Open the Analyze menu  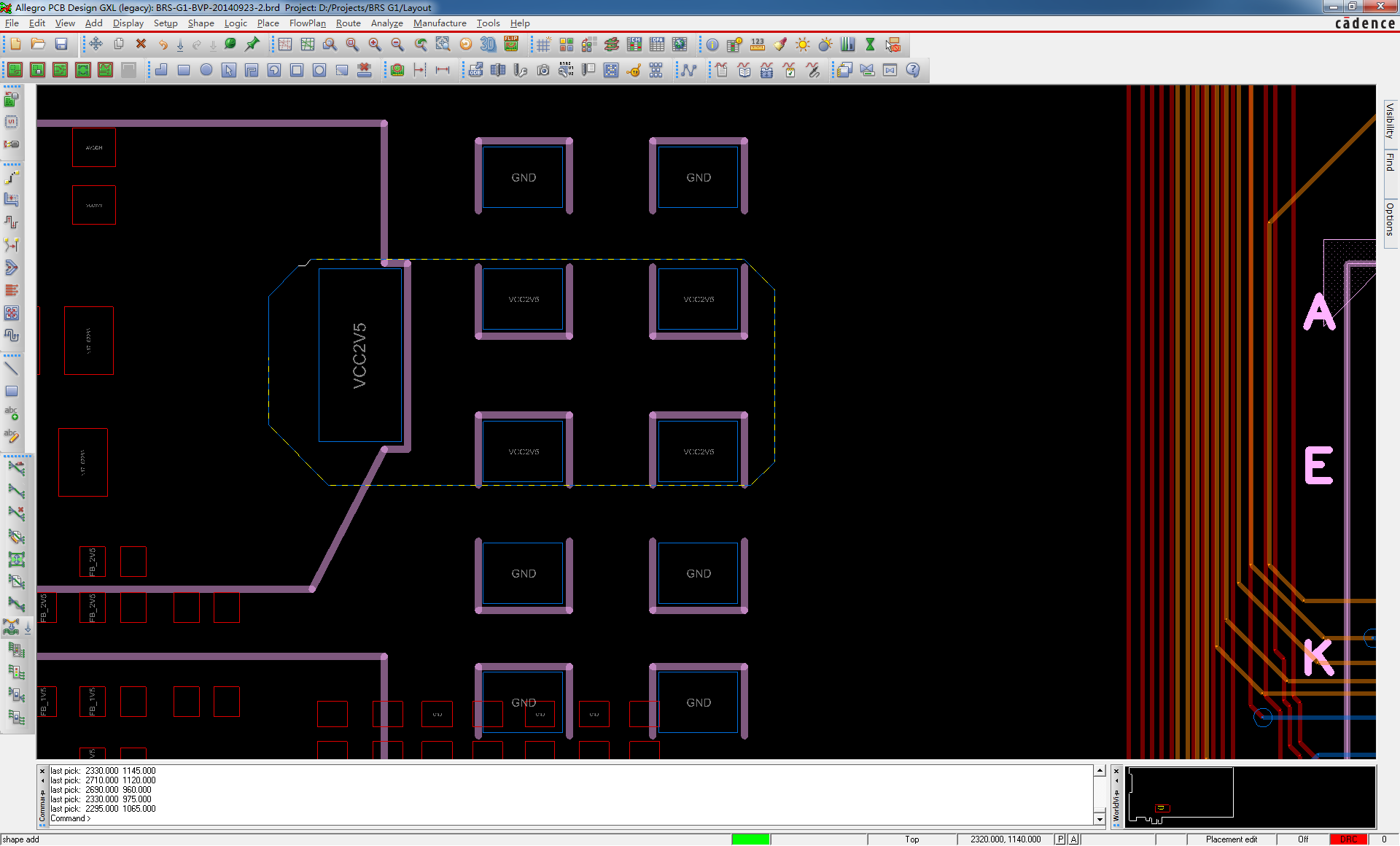point(386,23)
